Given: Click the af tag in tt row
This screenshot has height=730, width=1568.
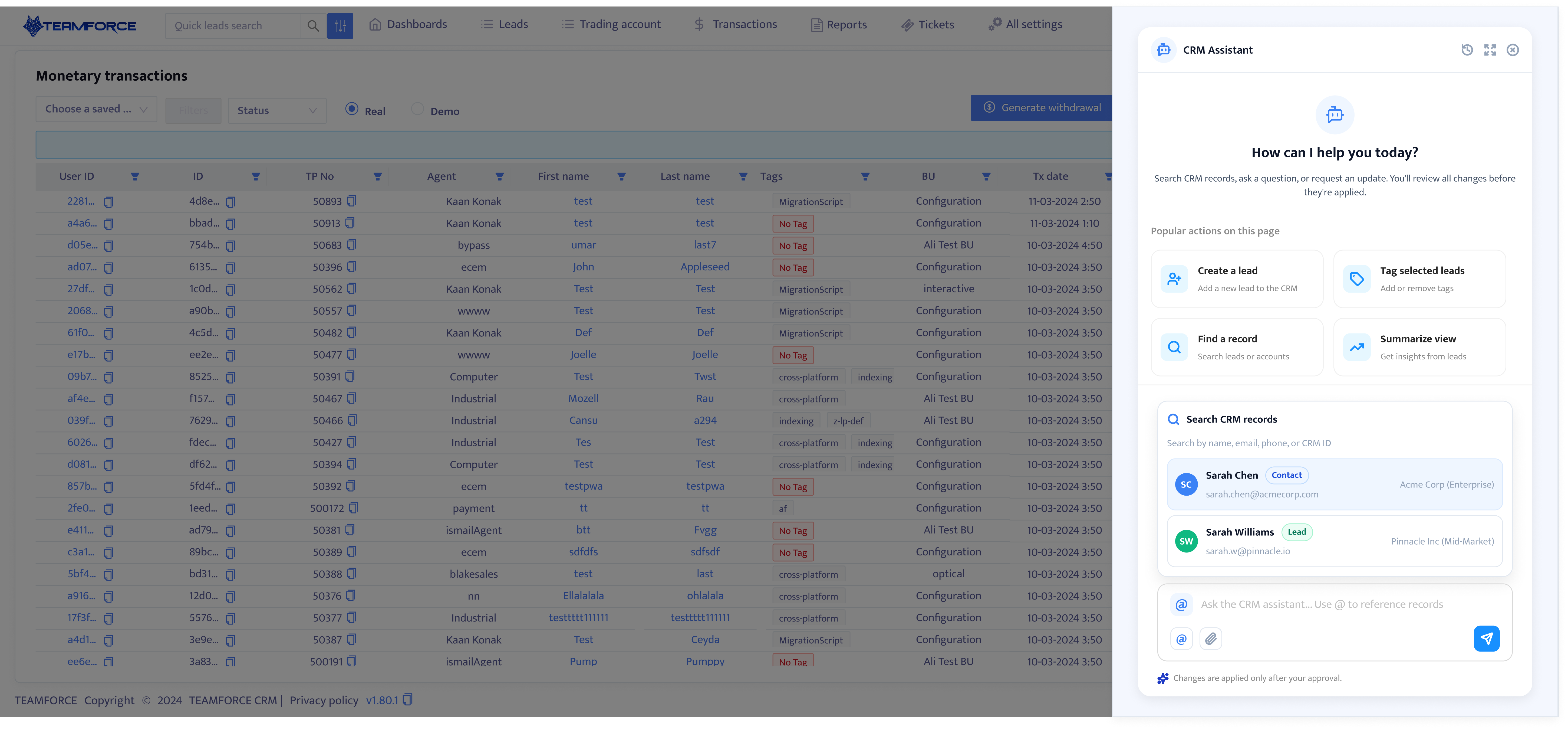Looking at the screenshot, I should tap(783, 508).
